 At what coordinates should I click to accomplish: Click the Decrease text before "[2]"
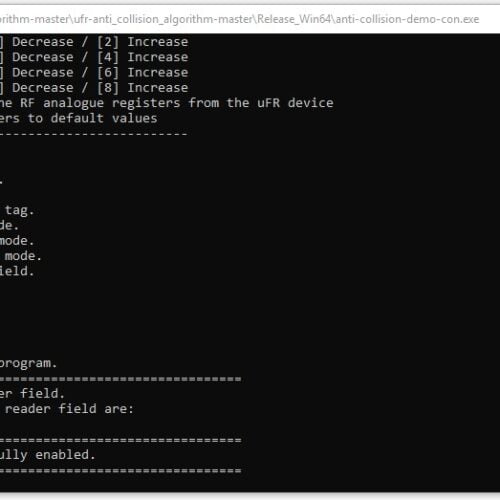click(43, 42)
